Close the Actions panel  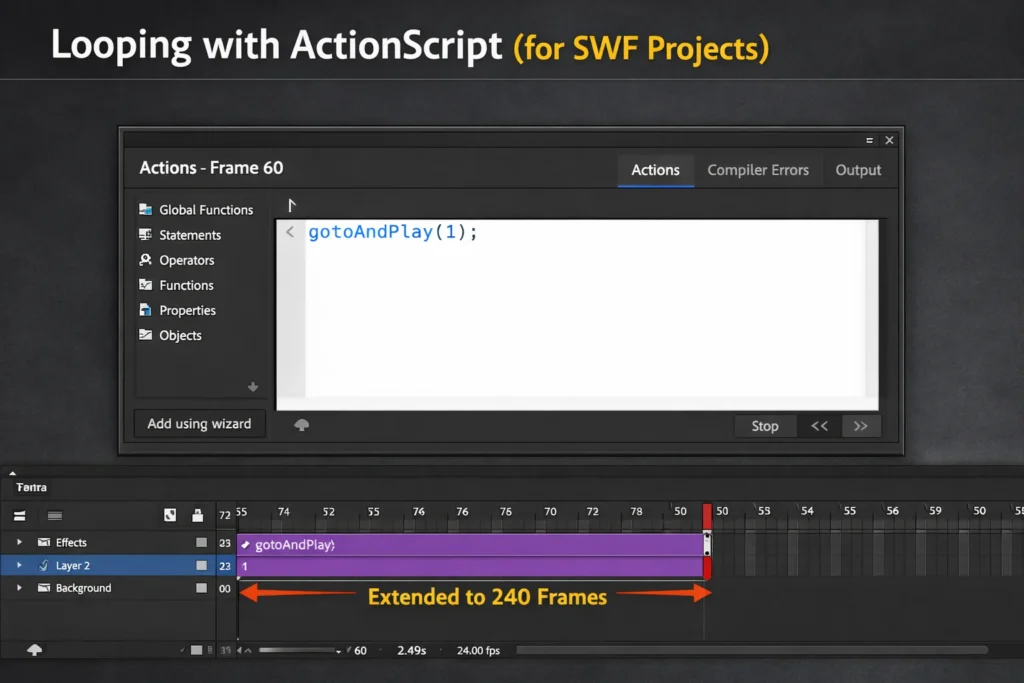pyautogui.click(x=889, y=140)
